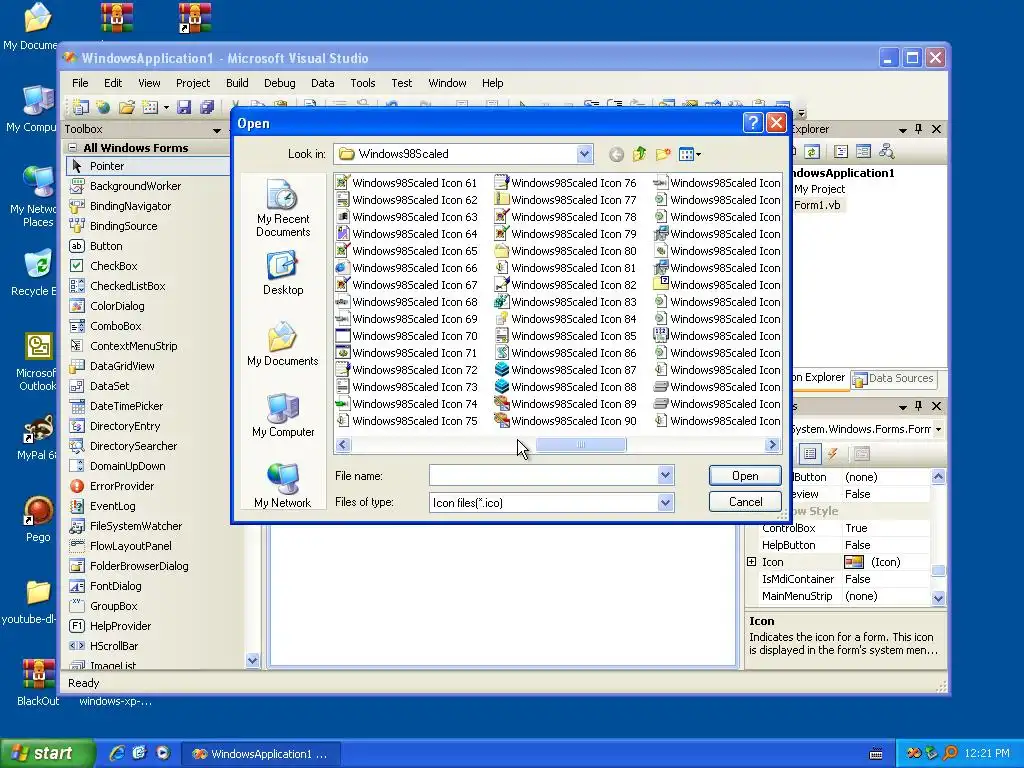Expand the Look in folder dropdown
Viewport: 1024px width, 768px height.
click(584, 154)
